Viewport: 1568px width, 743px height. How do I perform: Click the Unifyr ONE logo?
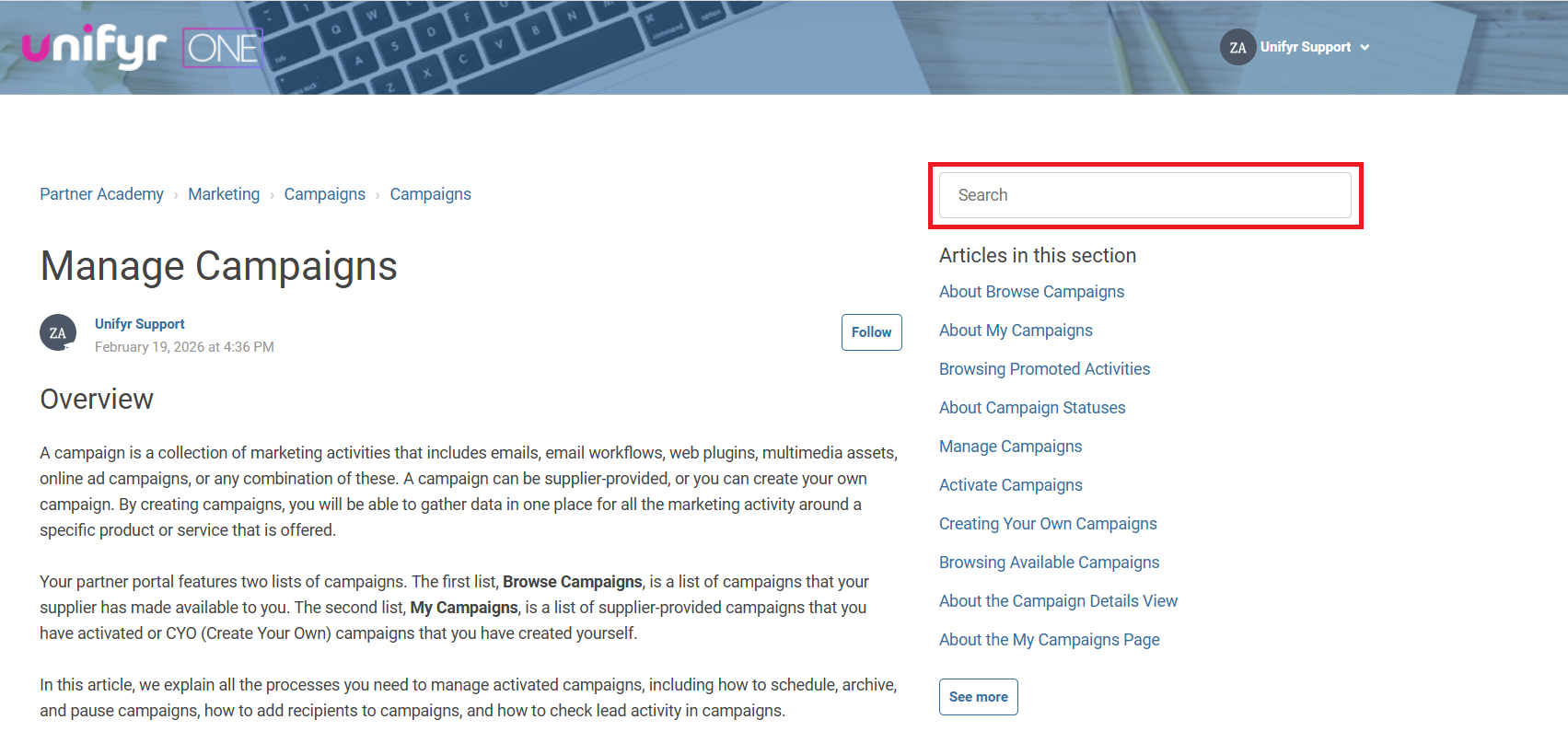click(x=142, y=47)
